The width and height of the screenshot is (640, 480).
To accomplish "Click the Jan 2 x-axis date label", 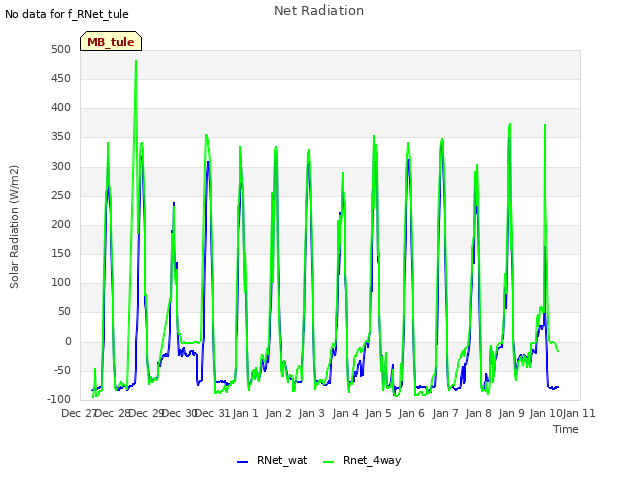I will click(278, 413).
